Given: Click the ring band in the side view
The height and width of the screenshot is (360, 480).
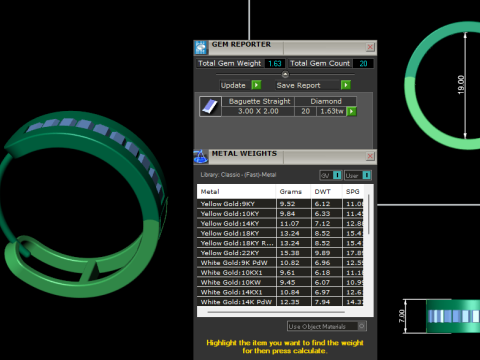Looking at the screenshot, I should (x=453, y=316).
